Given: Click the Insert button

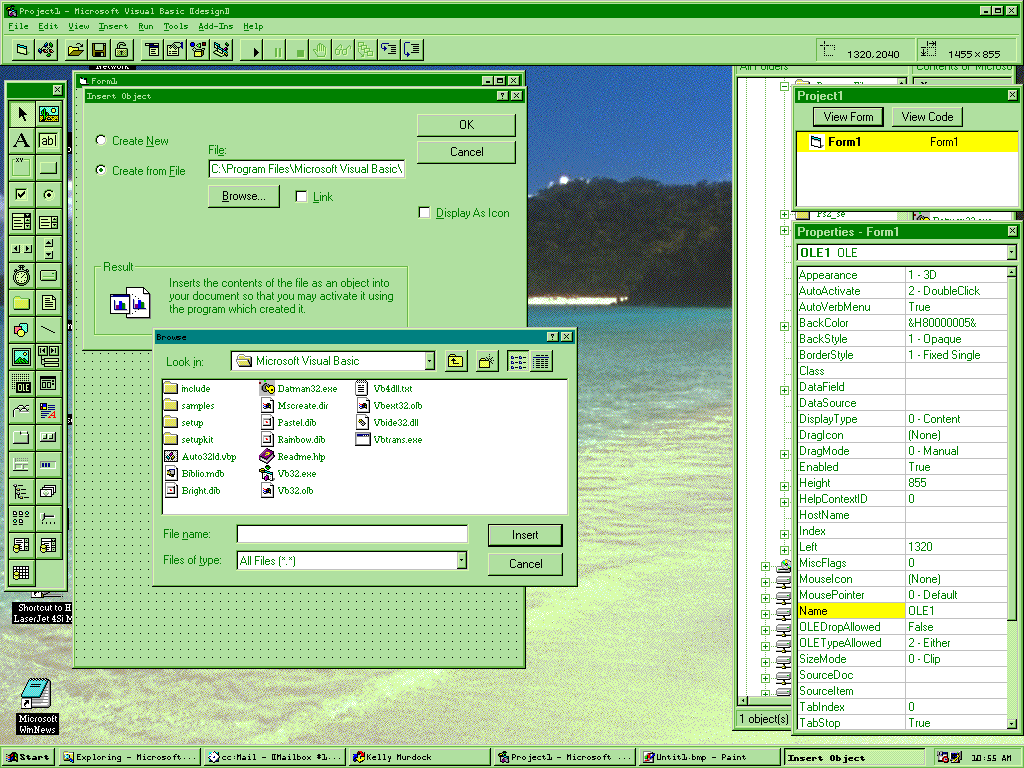Looking at the screenshot, I should tap(525, 535).
